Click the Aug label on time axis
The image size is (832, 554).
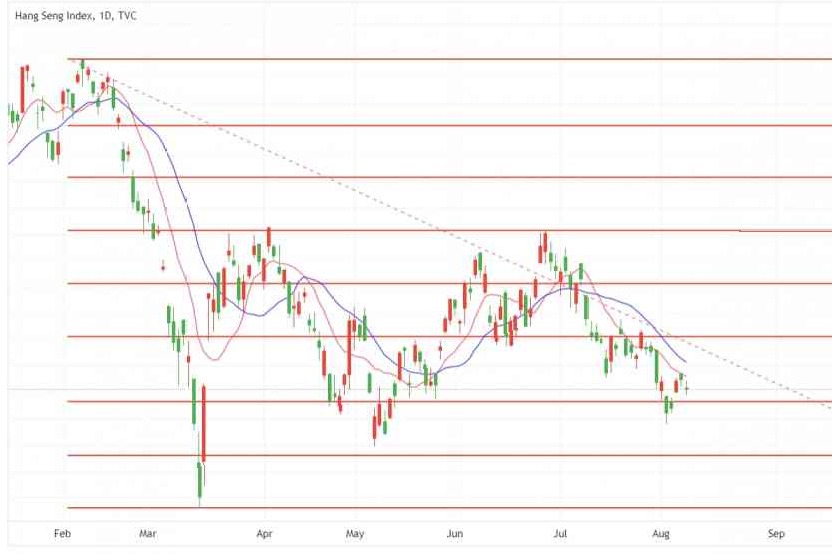coord(660,535)
